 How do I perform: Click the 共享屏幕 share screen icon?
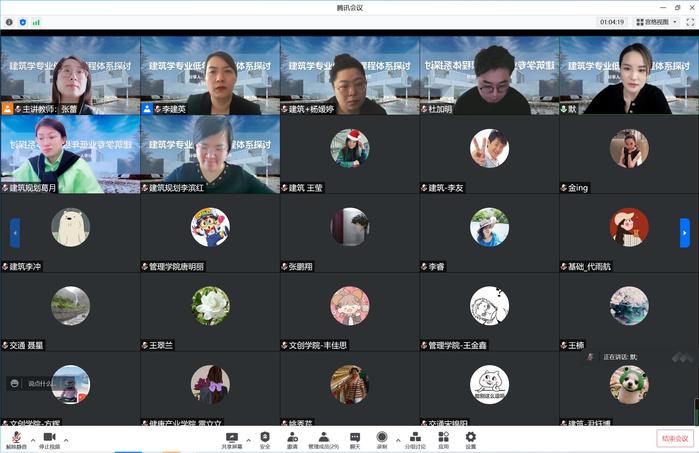click(232, 437)
